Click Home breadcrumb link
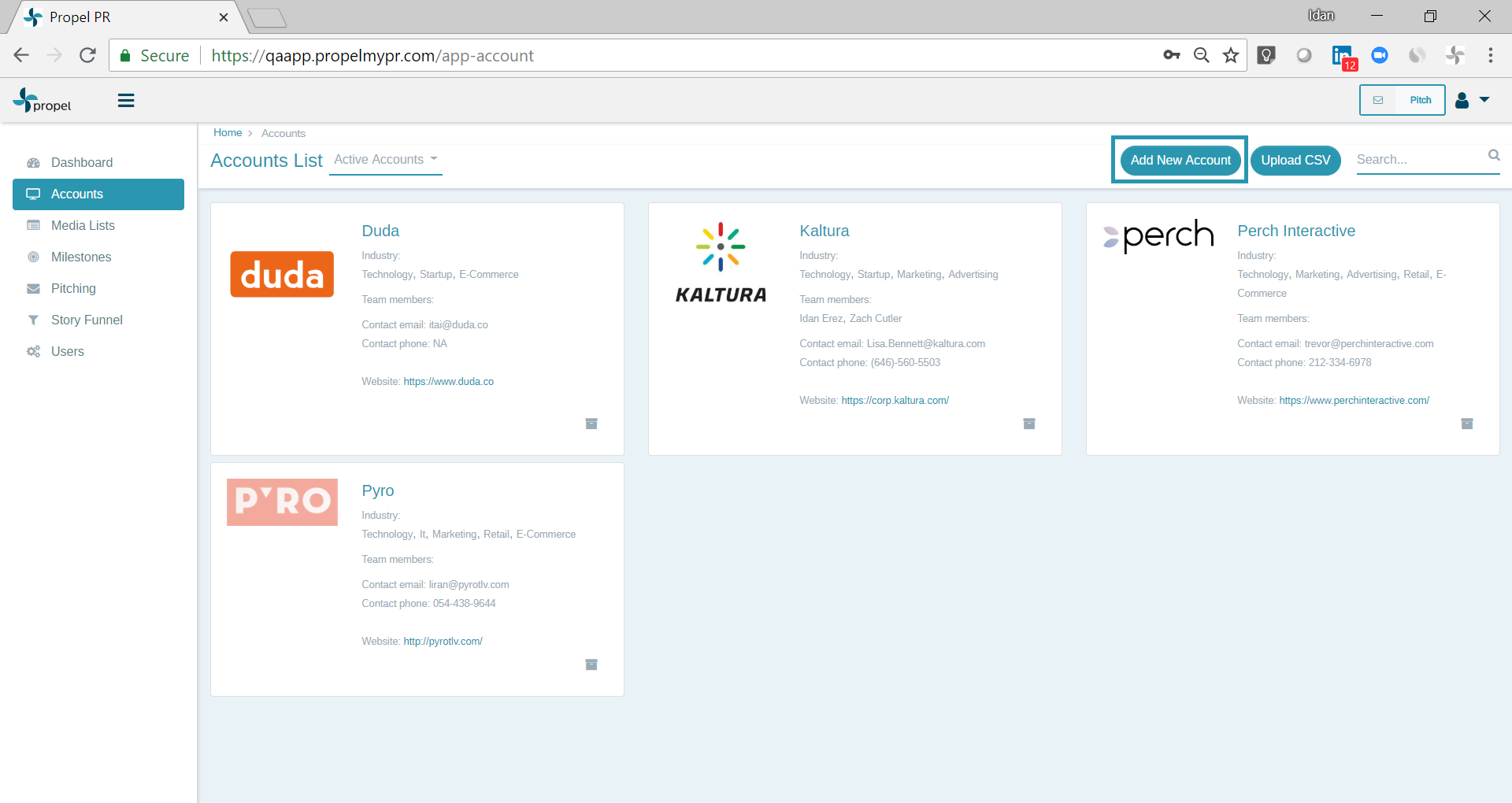This screenshot has height=803, width=1512. pyautogui.click(x=228, y=133)
